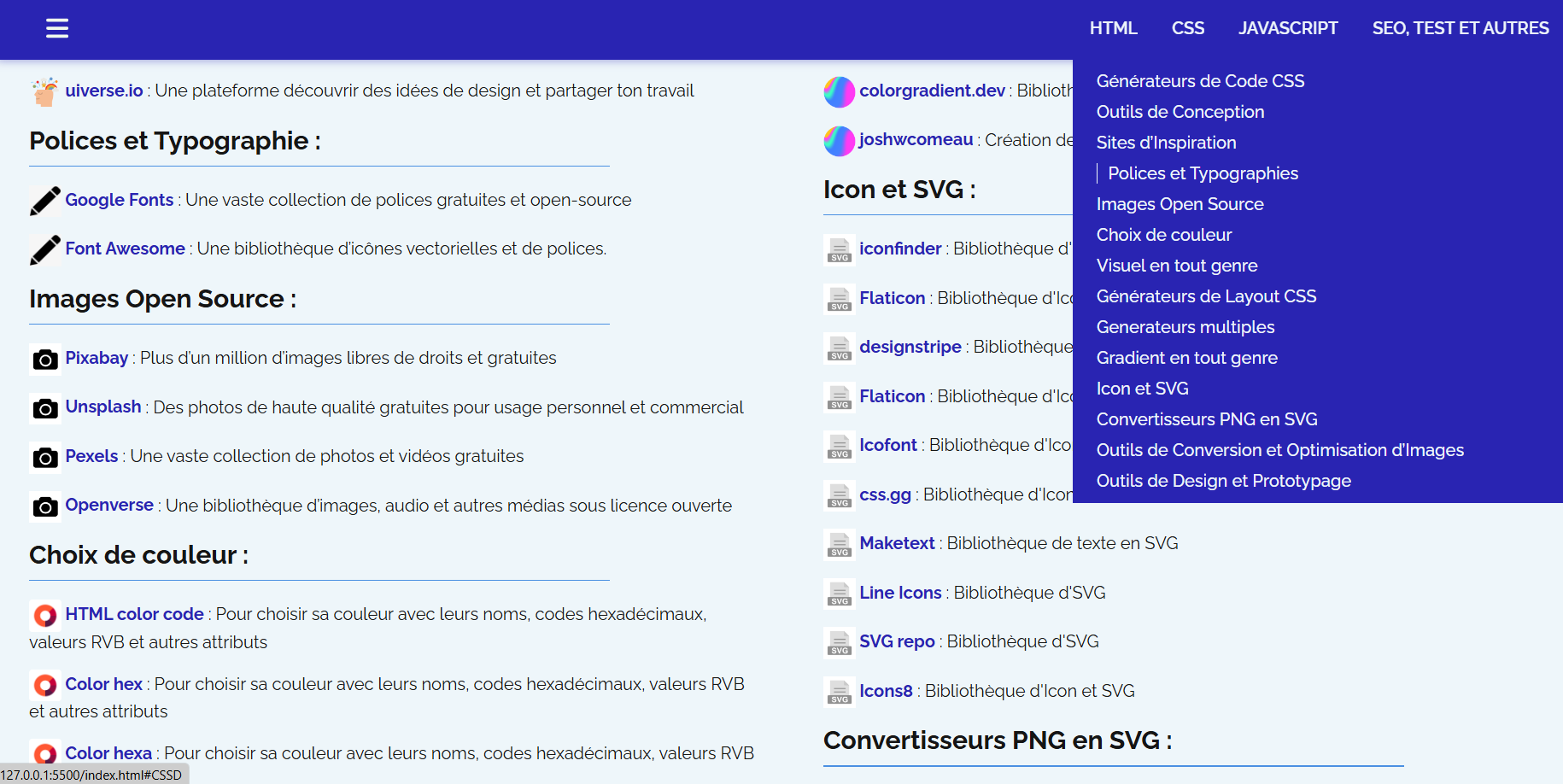Open the Line Icons link
Image resolution: width=1563 pixels, height=784 pixels.
(x=900, y=593)
